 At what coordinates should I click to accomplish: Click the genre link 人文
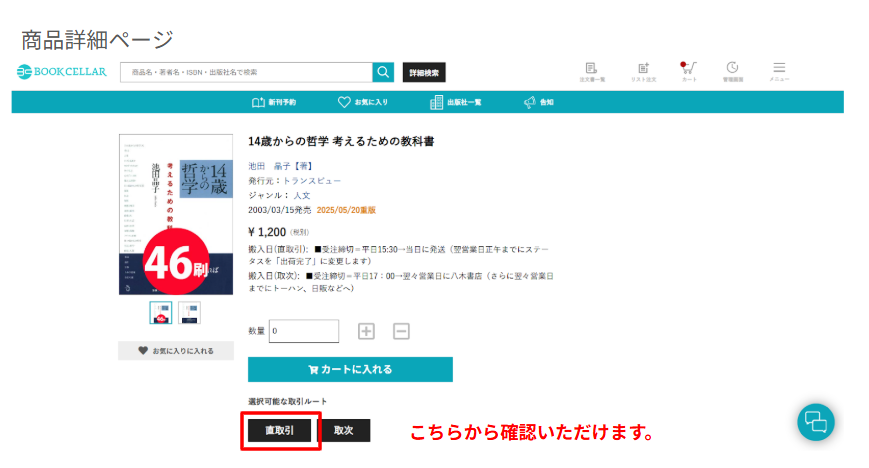pyautogui.click(x=301, y=195)
